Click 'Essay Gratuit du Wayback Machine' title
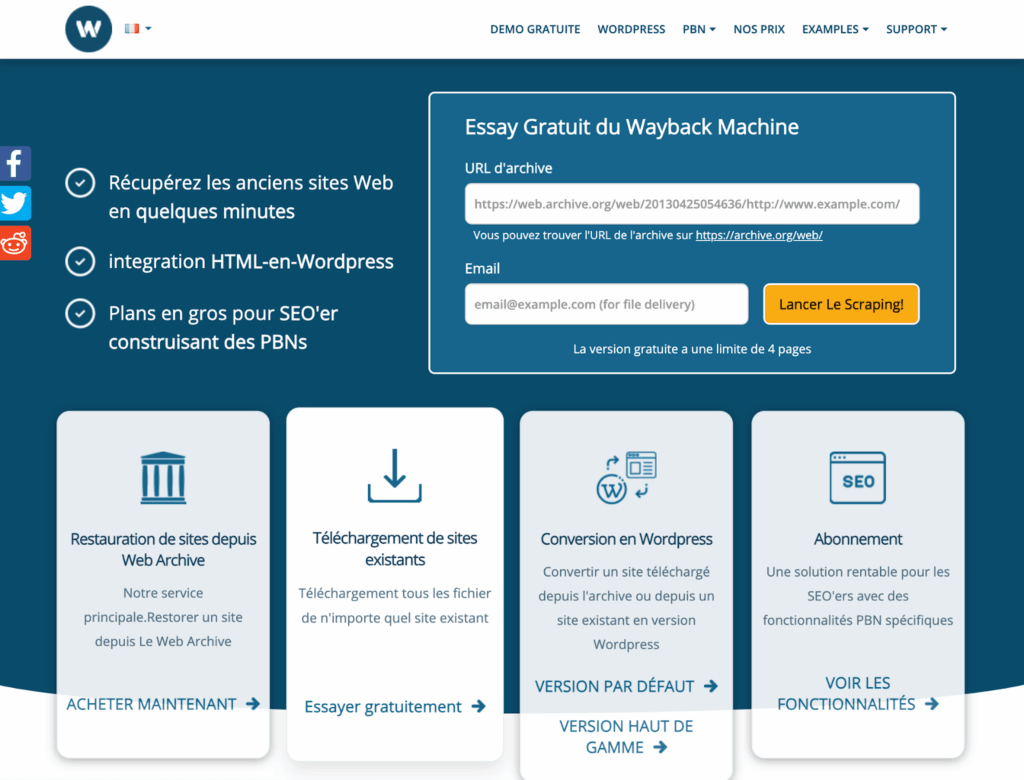Viewport: 1024px width, 780px height. (632, 127)
